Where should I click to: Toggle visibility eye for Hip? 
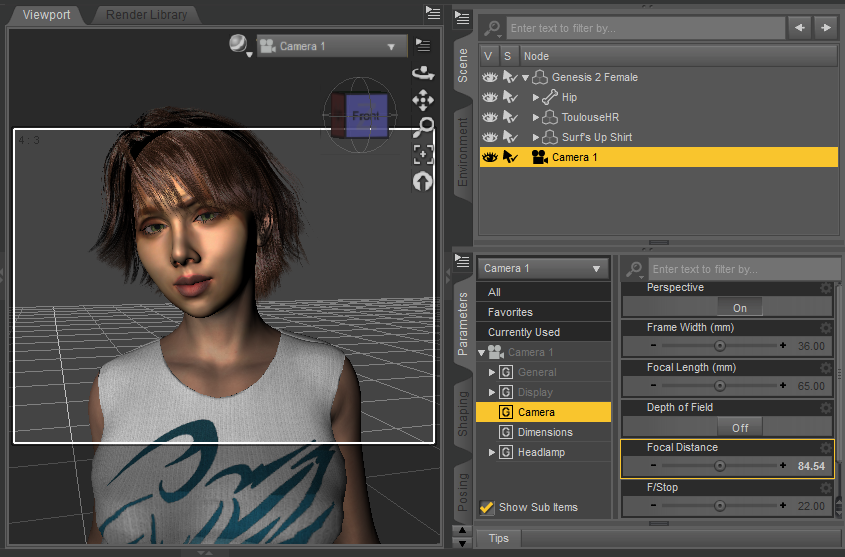coord(489,98)
